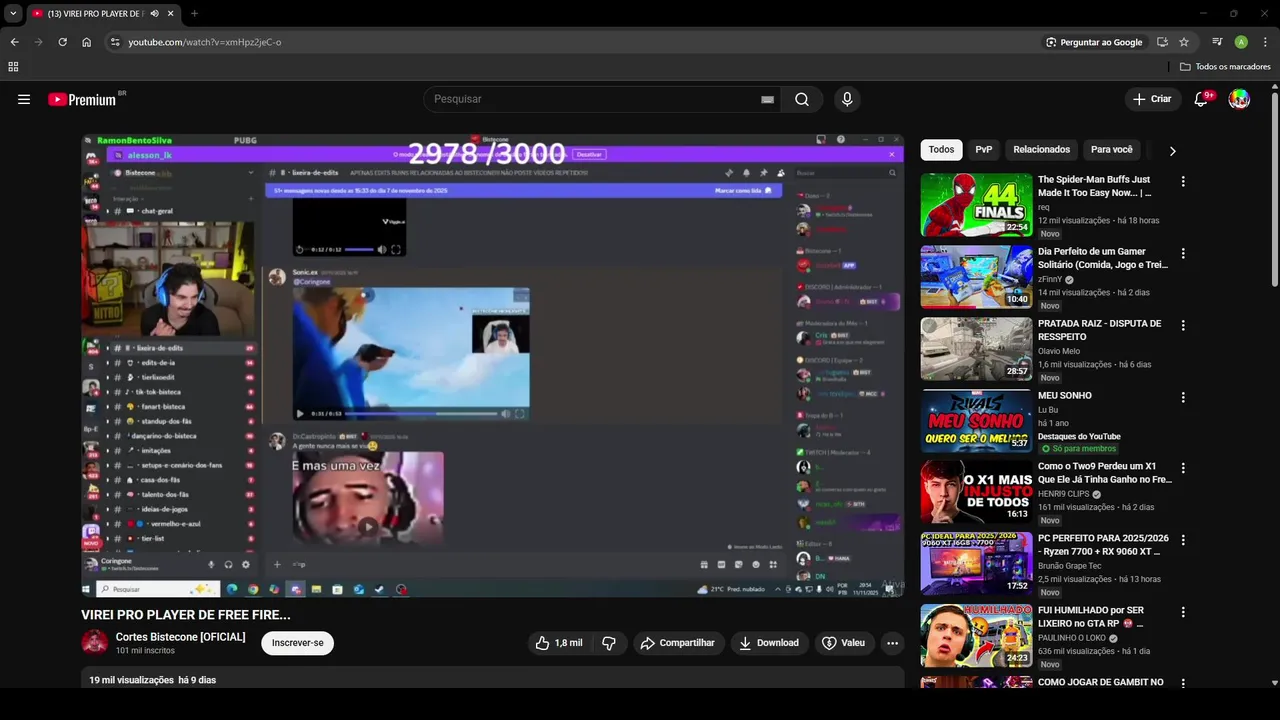Viewport: 1280px width, 720px height.
Task: Show next filter chips with the arrow
Action: [x=1172, y=151]
